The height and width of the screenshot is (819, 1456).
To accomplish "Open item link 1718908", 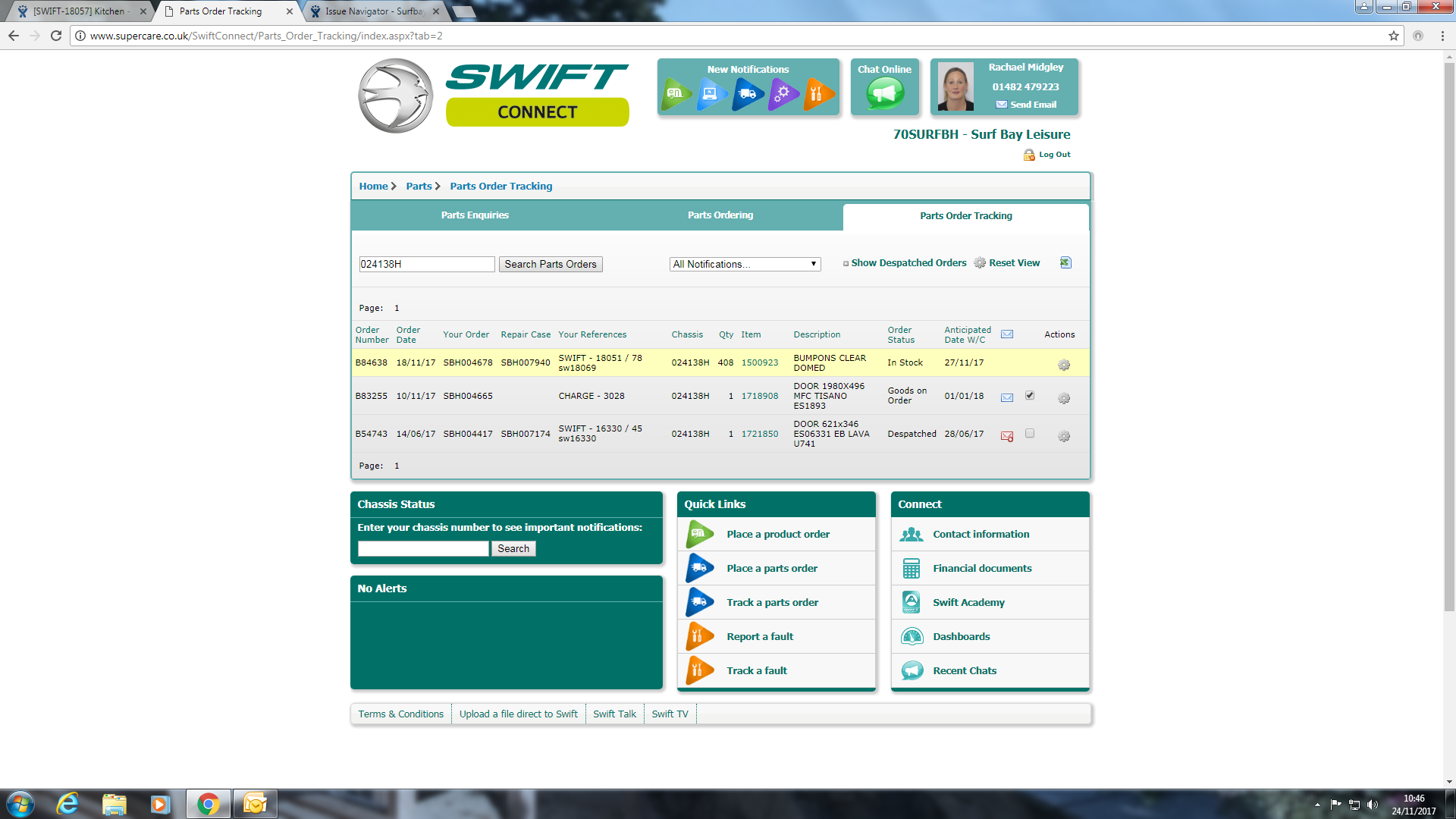I will (759, 396).
